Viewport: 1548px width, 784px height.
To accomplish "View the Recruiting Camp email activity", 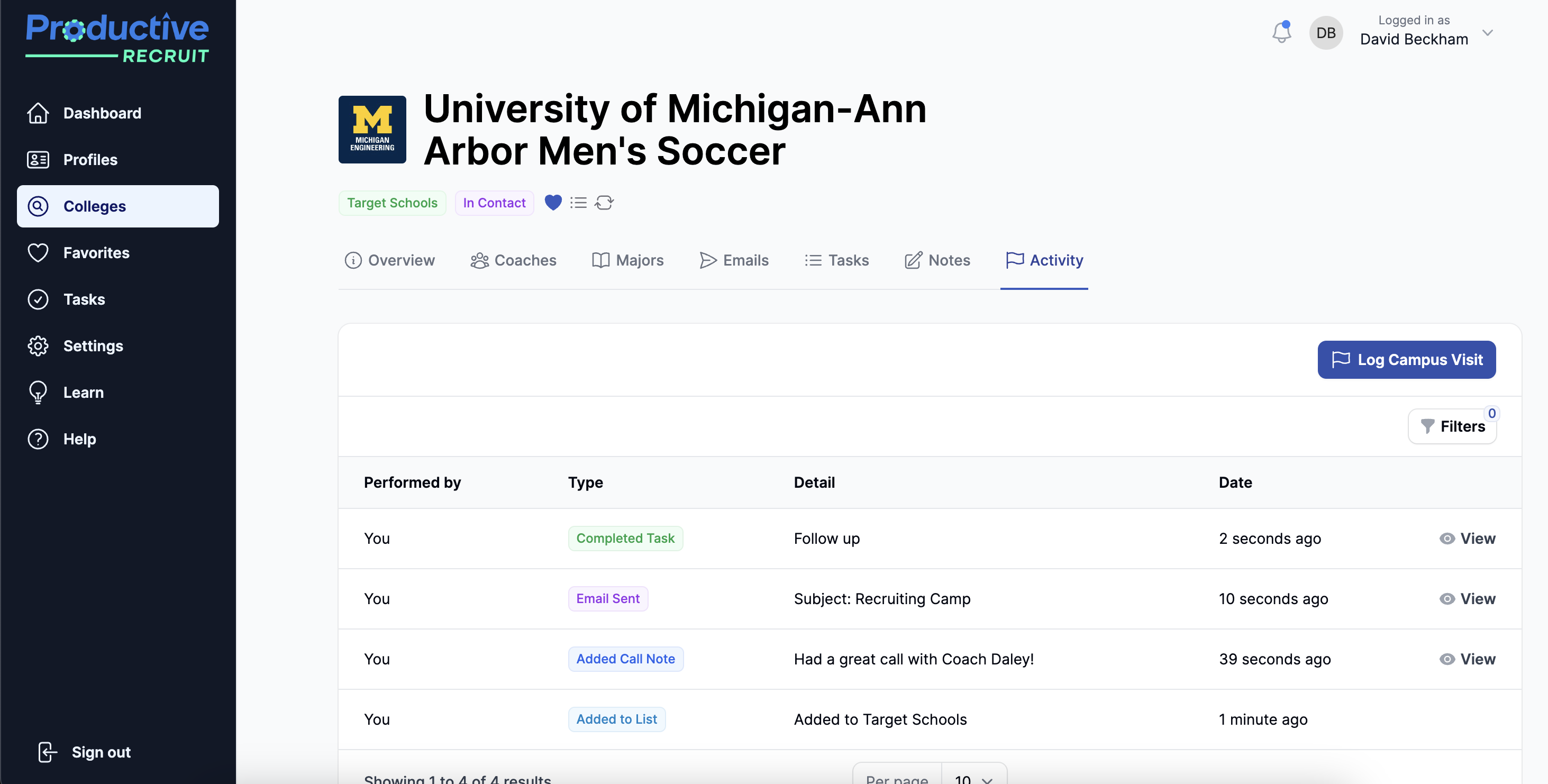I will pos(1467,599).
